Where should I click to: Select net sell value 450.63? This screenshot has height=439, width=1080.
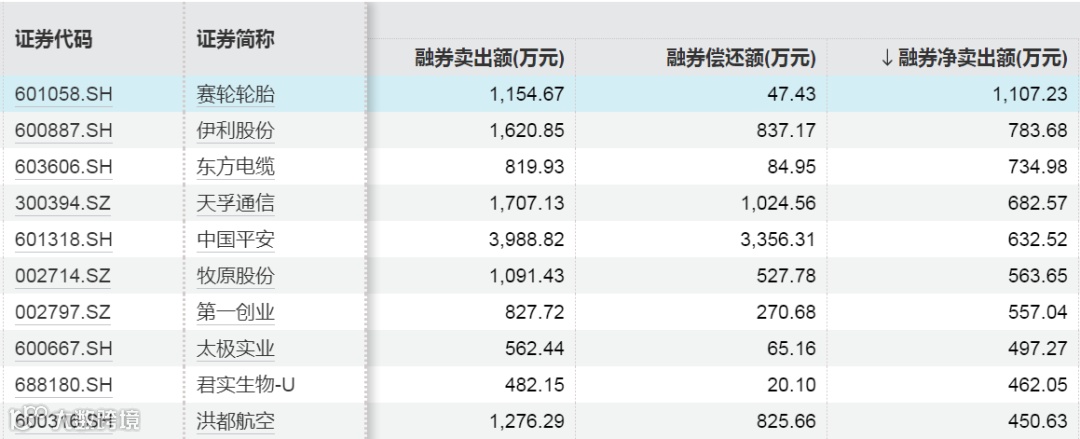(x=1038, y=421)
